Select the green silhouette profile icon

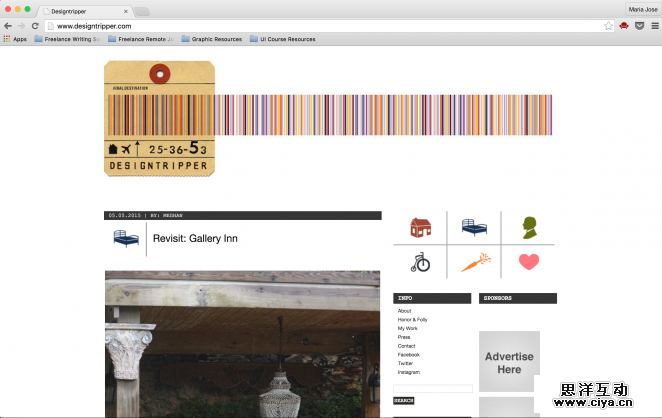point(529,228)
